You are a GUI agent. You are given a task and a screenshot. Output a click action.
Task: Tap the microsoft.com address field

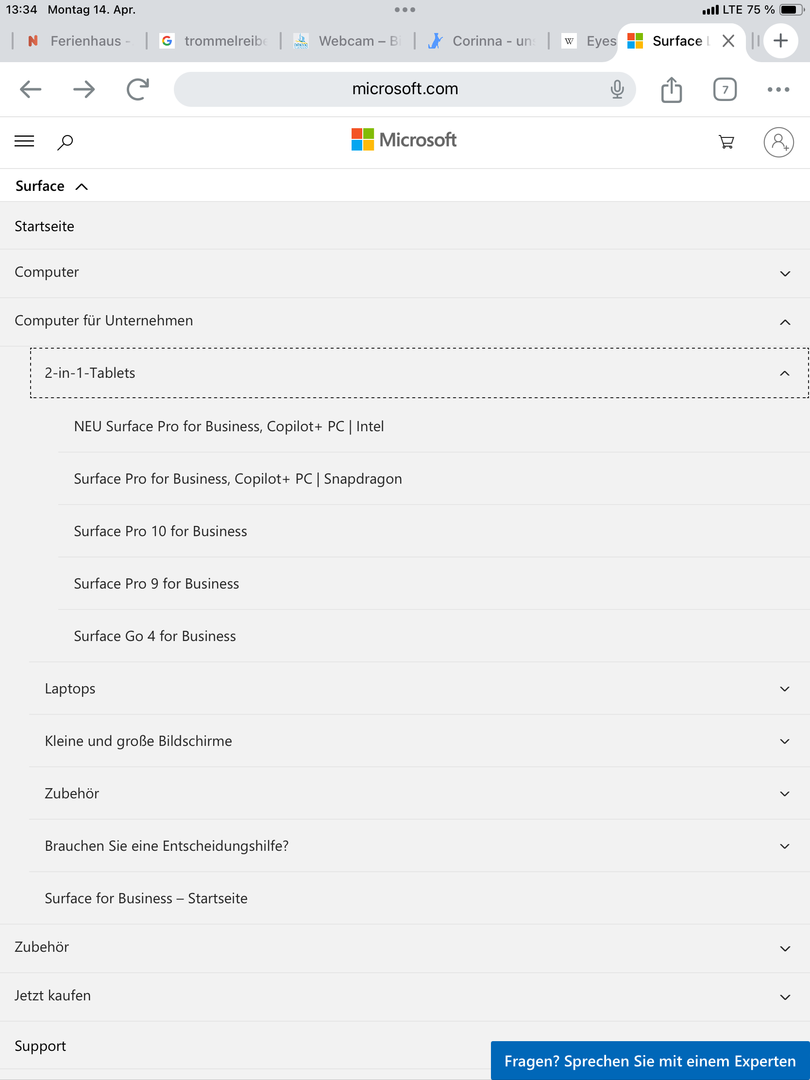coord(405,89)
